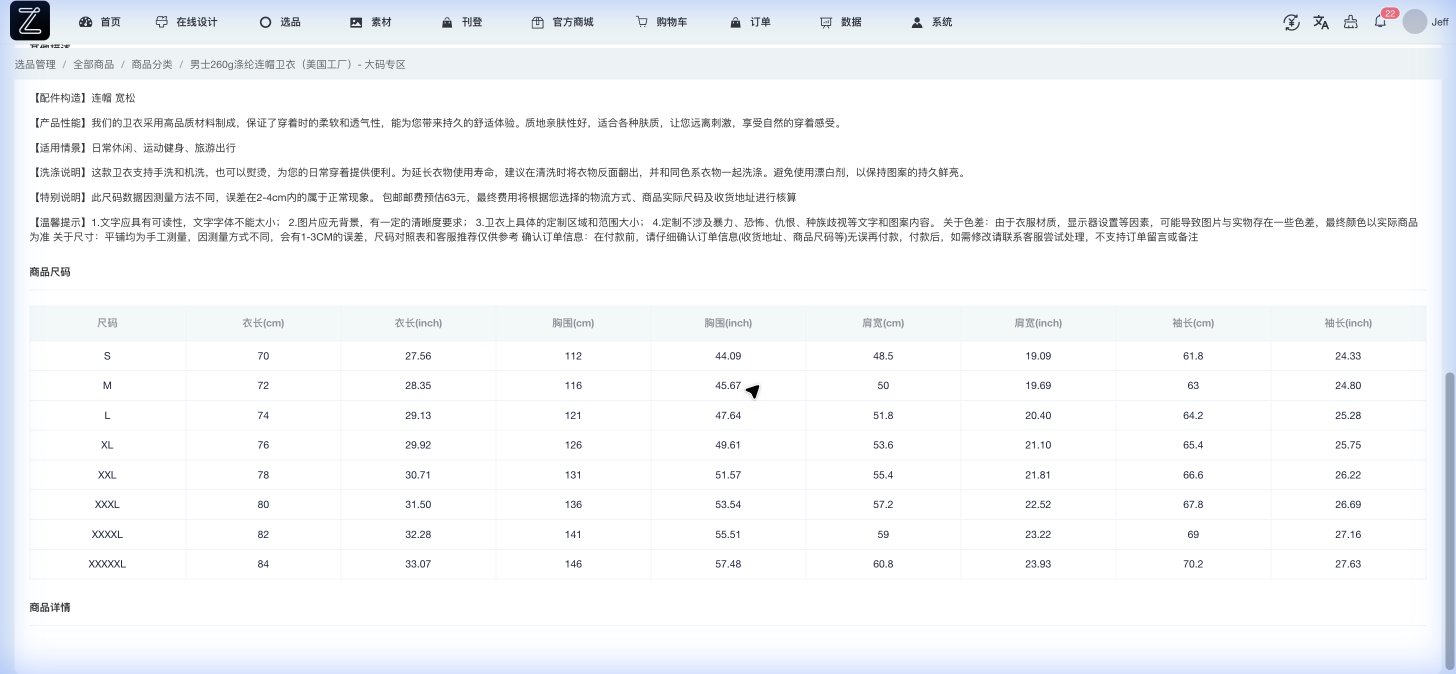Navigate to 商品分类 breadcrumb
Image resolution: width=1456 pixels, height=674 pixels.
[x=152, y=64]
